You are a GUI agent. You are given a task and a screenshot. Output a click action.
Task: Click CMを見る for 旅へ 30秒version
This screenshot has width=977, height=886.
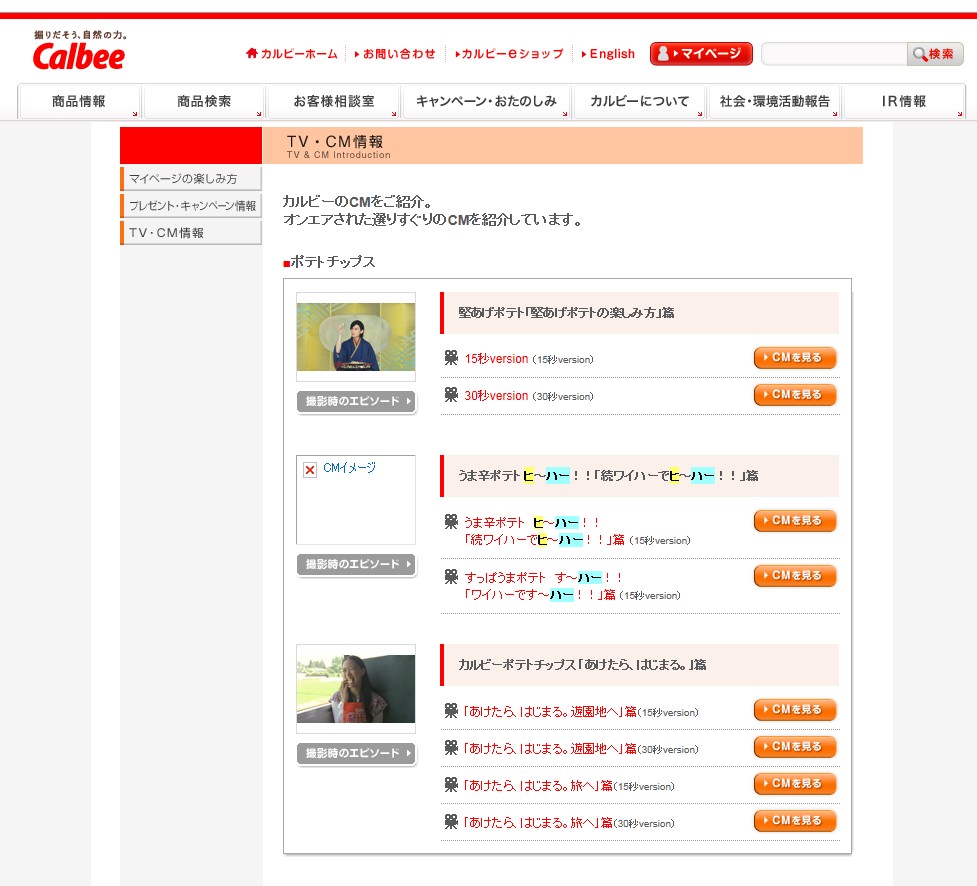pos(794,820)
